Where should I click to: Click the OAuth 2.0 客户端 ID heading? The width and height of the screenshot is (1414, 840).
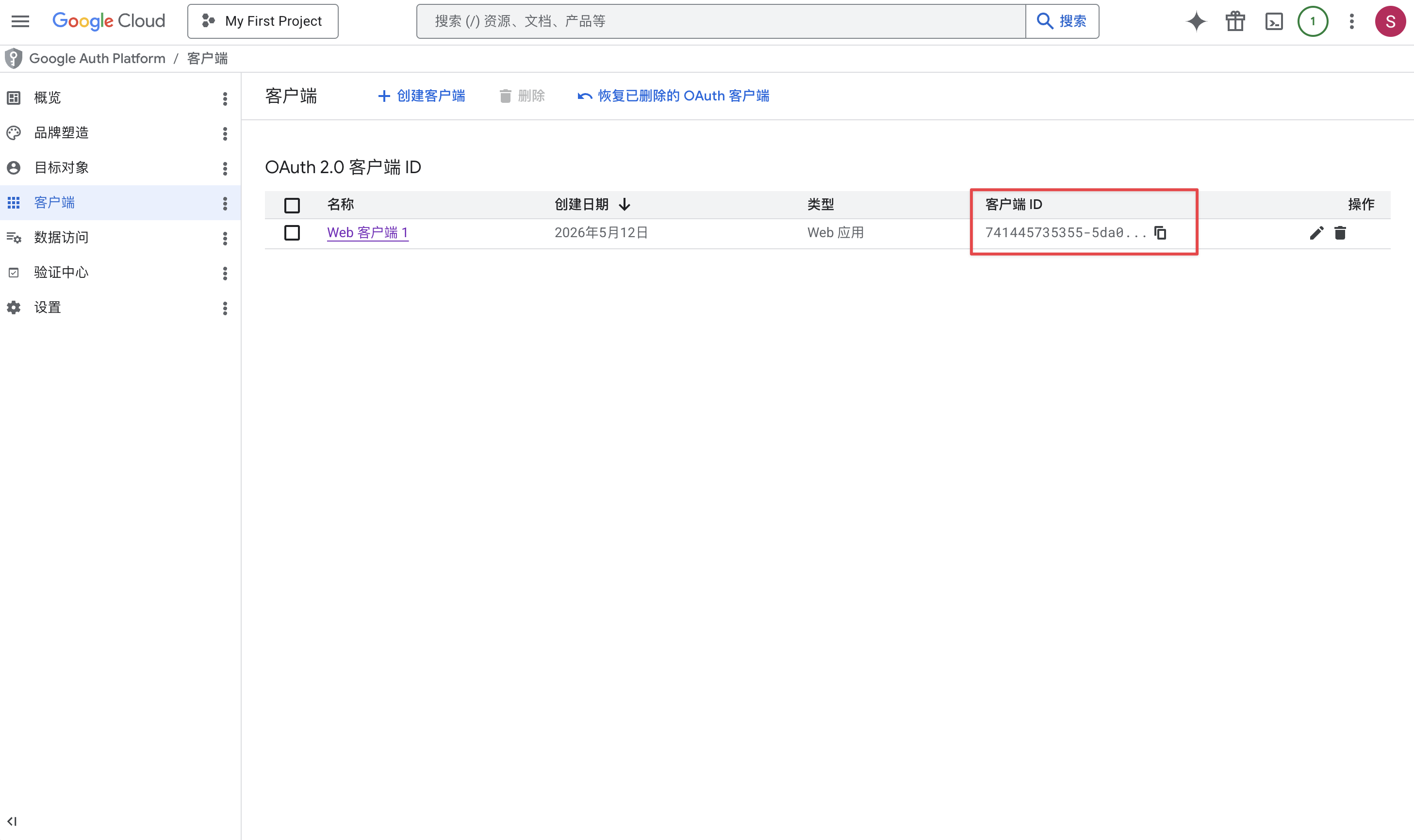pyautogui.click(x=343, y=167)
